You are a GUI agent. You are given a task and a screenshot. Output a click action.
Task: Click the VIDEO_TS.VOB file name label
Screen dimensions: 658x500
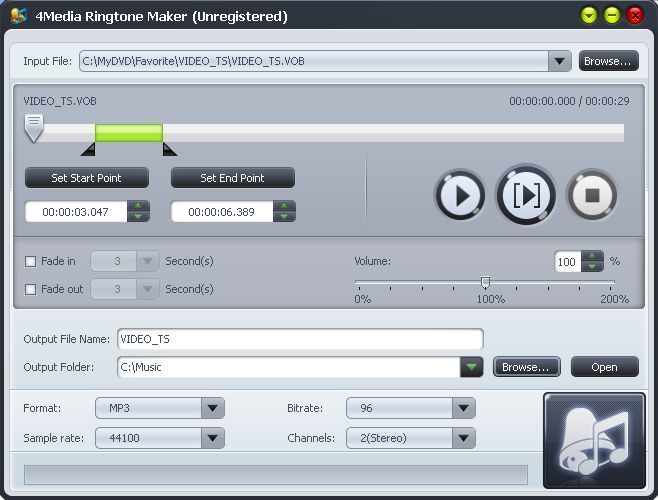[x=60, y=101]
